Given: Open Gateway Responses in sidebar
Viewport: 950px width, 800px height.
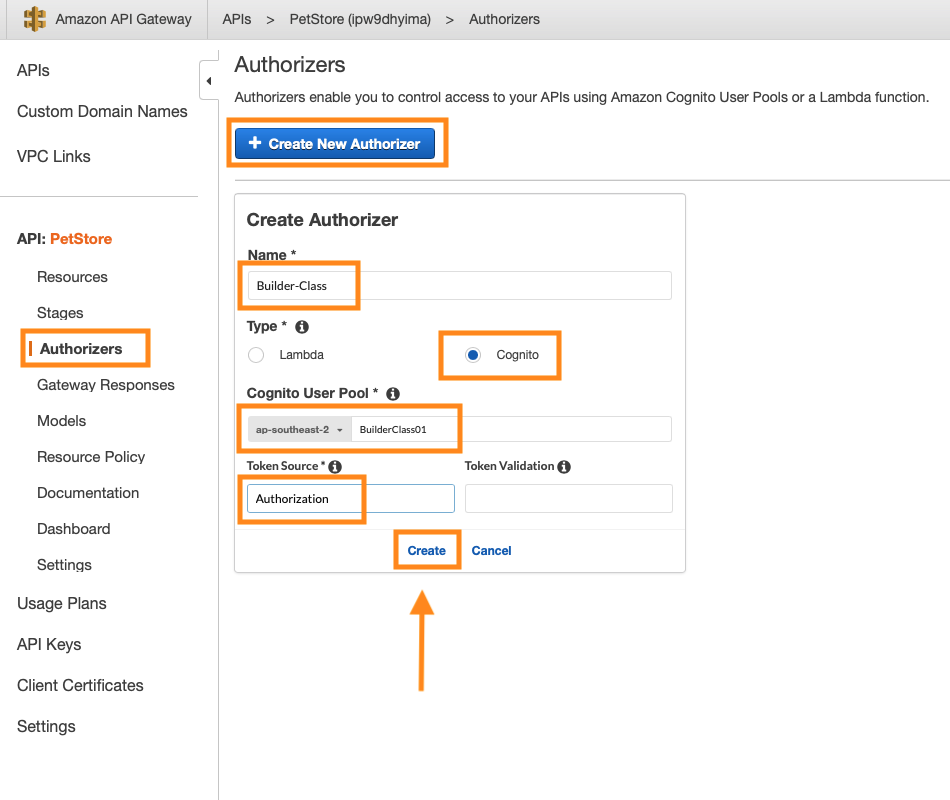Looking at the screenshot, I should point(106,385).
